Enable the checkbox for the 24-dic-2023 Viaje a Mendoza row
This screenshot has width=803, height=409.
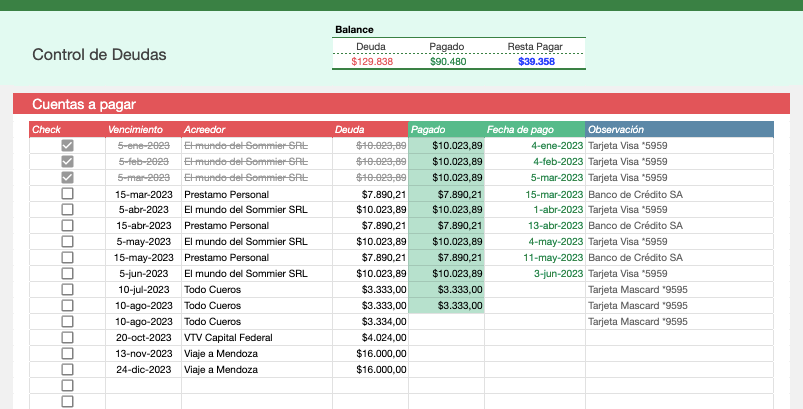tap(67, 370)
